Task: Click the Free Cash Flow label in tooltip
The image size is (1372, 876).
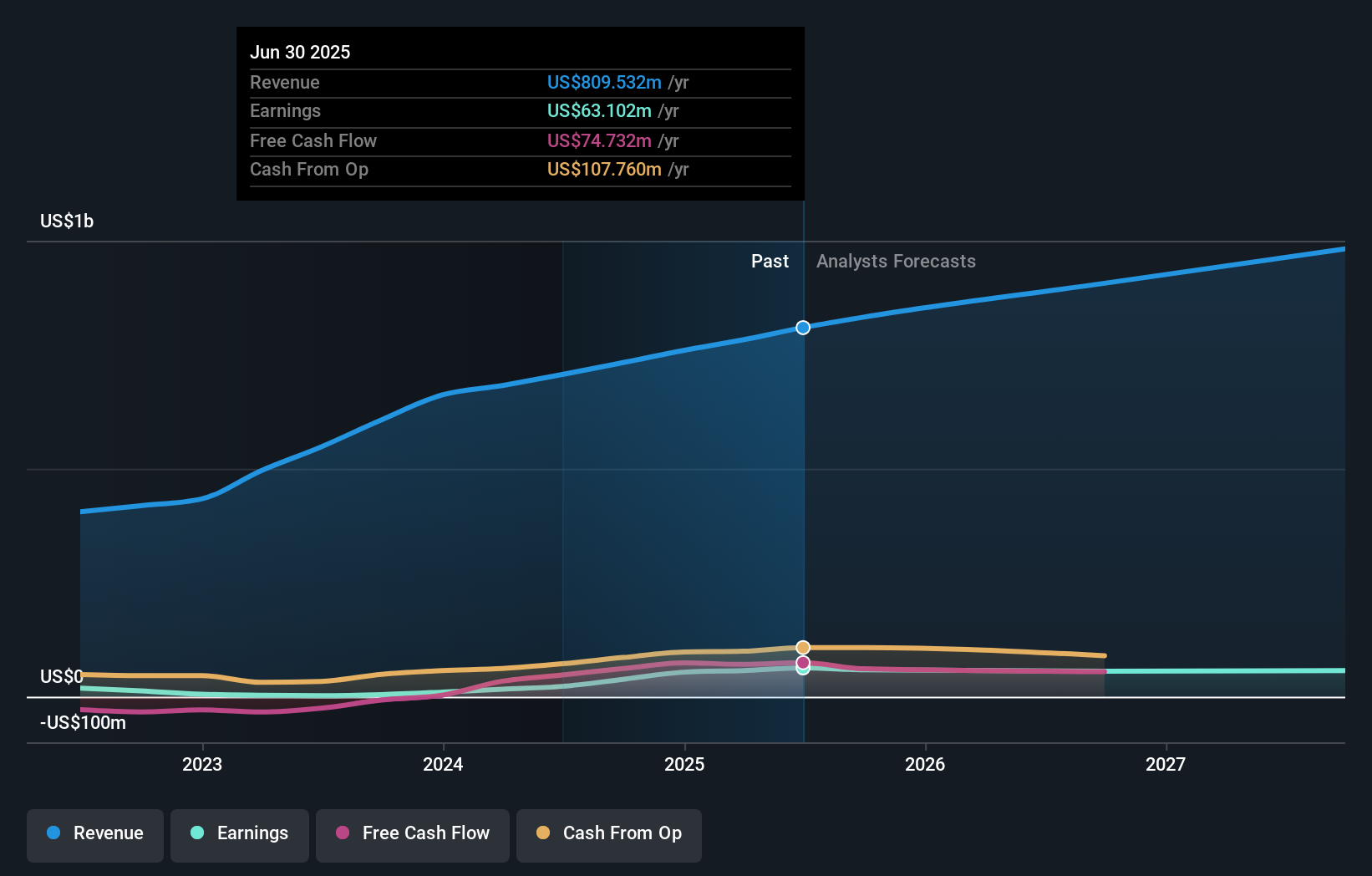Action: tap(313, 141)
